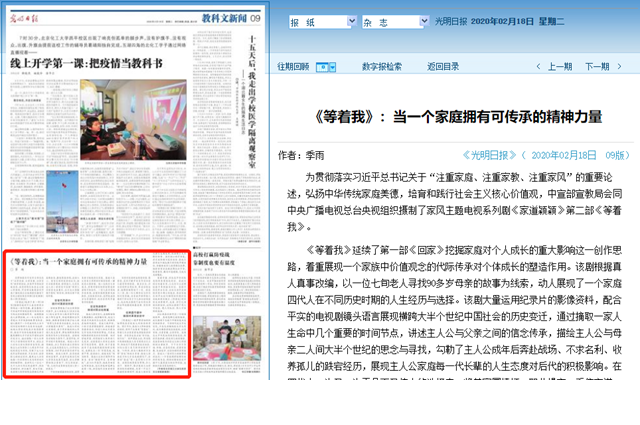This screenshot has width=640, height=425.
Task: Click the right arrow beside 下一期
Action: coord(620,67)
